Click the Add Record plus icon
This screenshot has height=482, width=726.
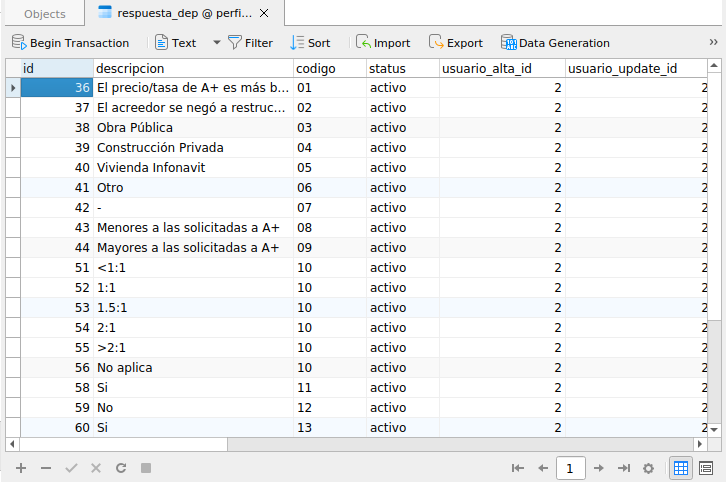pos(20,467)
